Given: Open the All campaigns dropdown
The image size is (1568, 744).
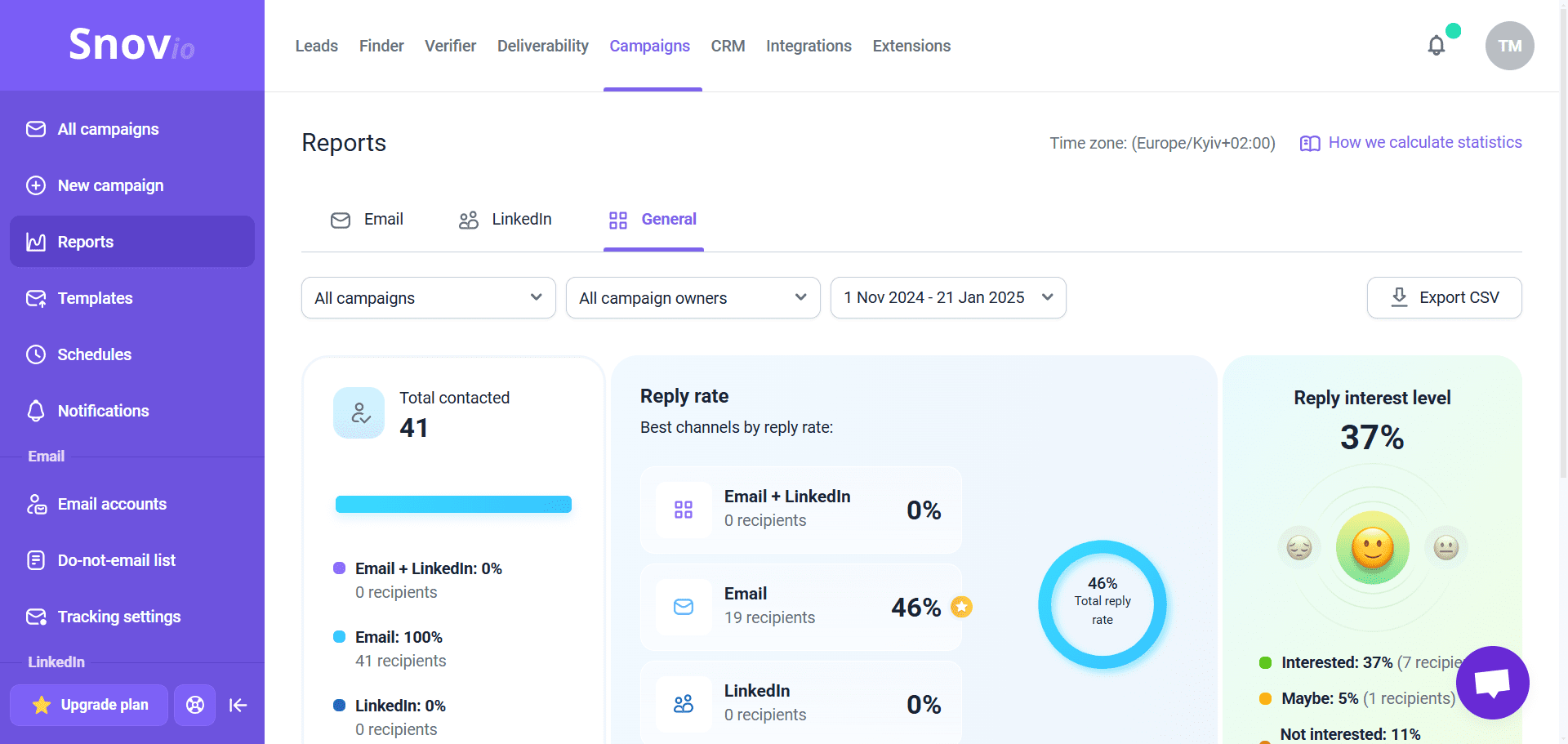Looking at the screenshot, I should click(428, 297).
